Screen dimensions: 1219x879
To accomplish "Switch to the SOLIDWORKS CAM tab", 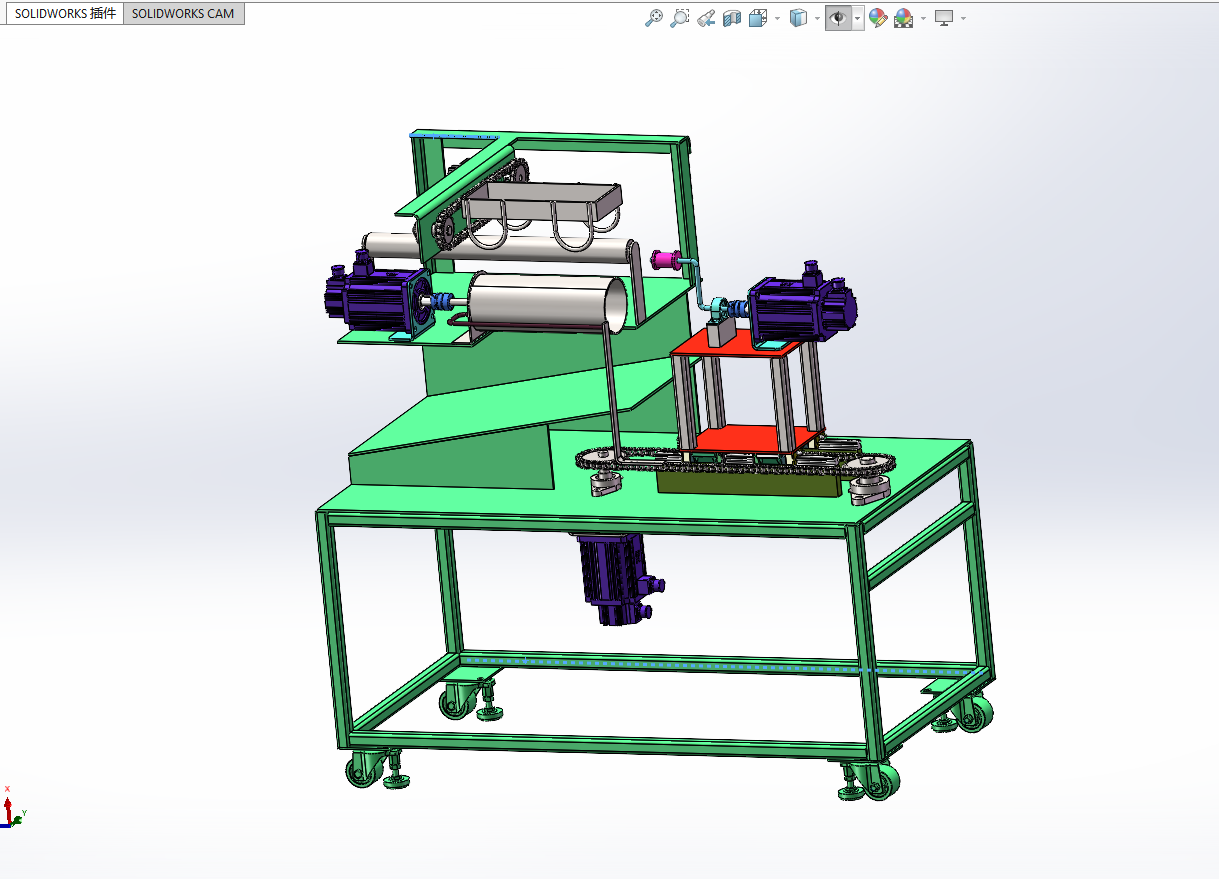I will click(x=184, y=14).
